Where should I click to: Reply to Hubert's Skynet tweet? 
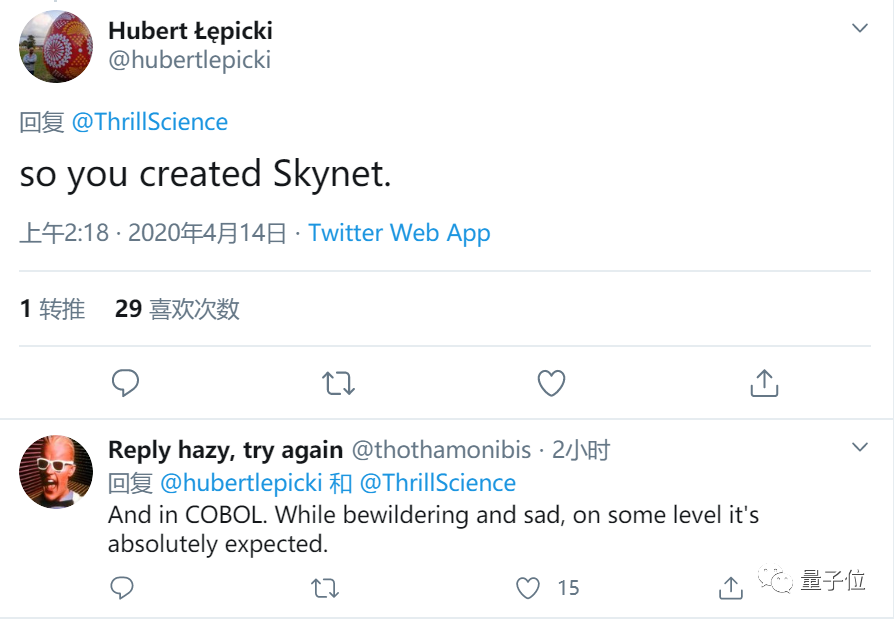tap(125, 383)
